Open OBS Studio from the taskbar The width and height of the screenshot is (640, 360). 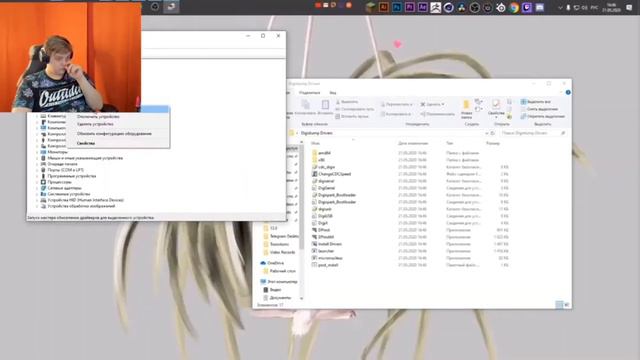tap(475, 7)
